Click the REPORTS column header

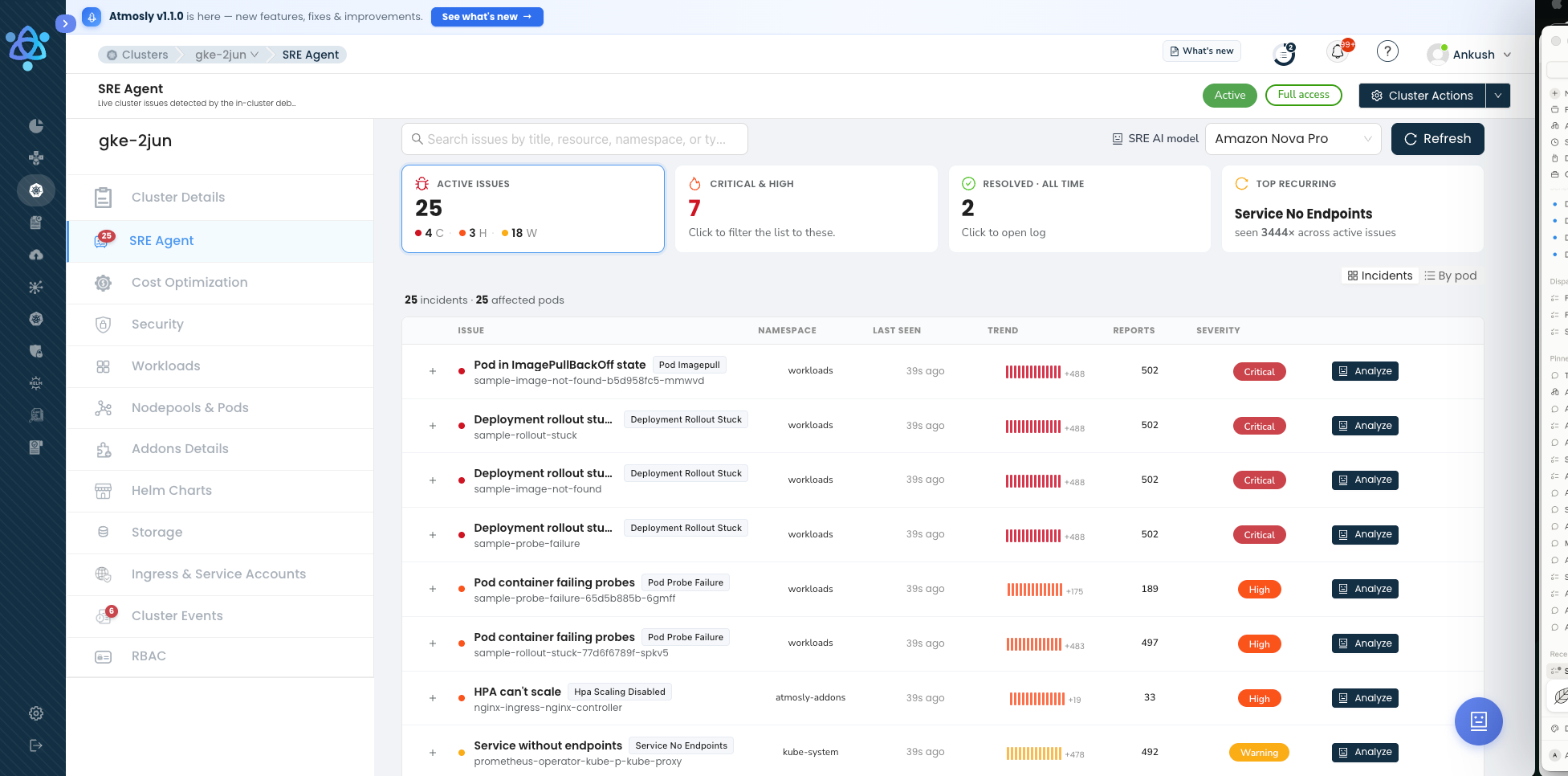(1134, 330)
